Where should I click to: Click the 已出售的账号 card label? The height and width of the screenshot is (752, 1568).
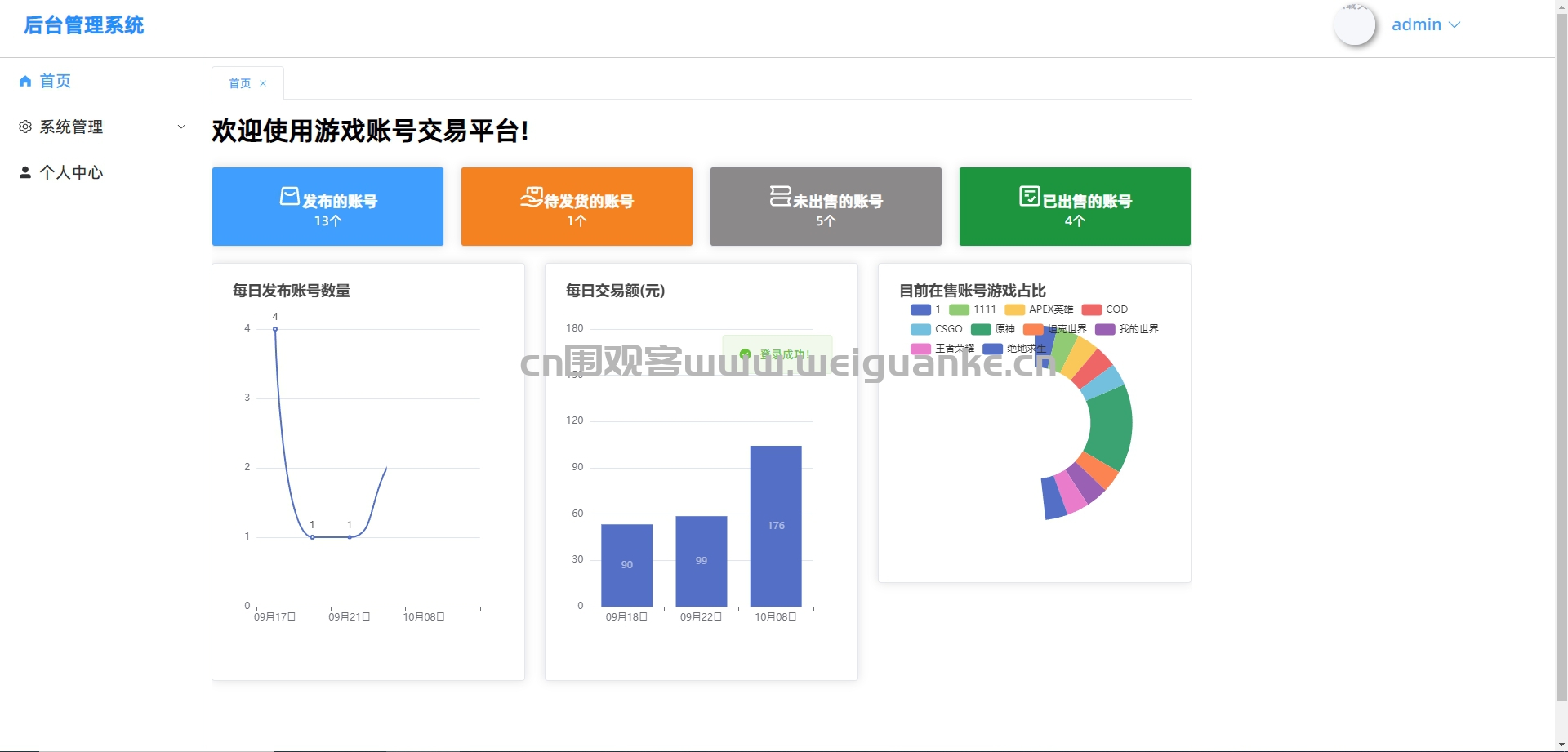1087,201
